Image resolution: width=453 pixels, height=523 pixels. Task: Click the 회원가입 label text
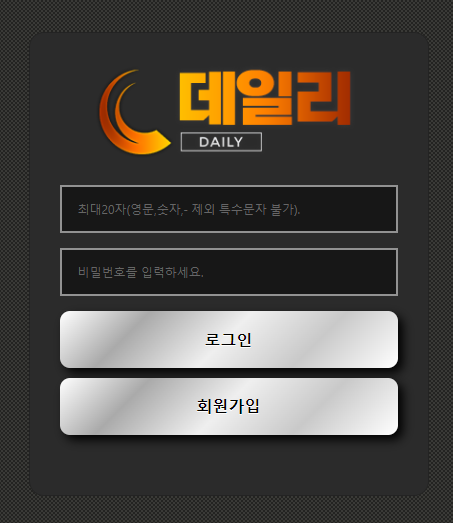[228, 406]
